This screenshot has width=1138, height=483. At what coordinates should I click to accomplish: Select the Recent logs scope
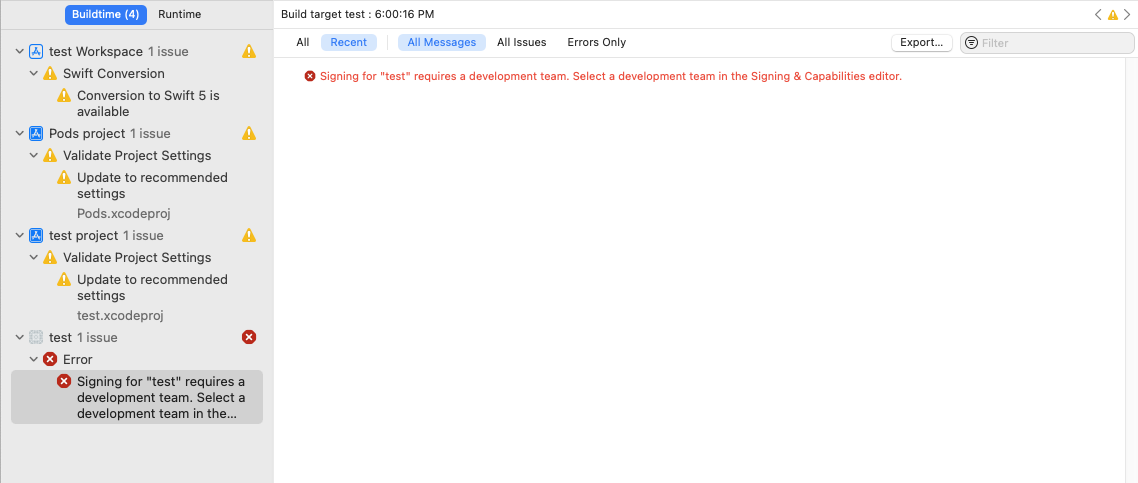click(x=349, y=42)
